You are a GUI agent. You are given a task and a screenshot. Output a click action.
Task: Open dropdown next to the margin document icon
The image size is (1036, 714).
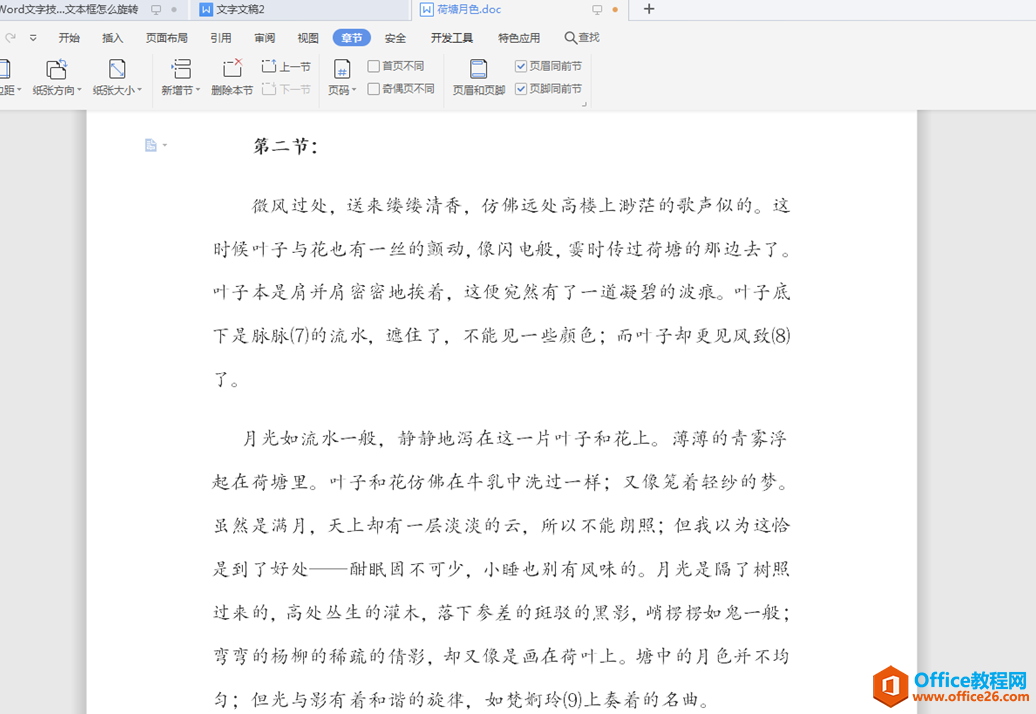(x=165, y=145)
